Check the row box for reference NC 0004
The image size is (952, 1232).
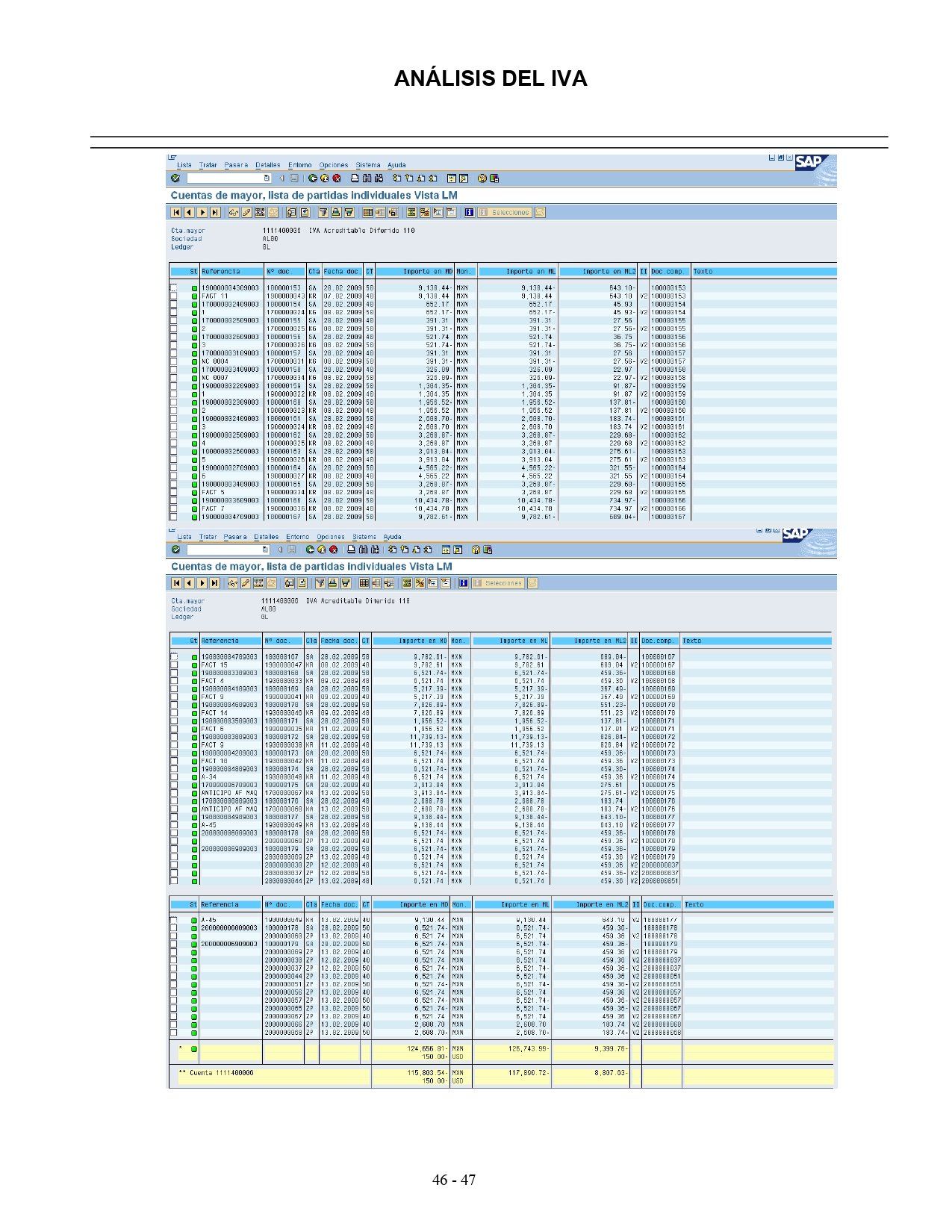(x=174, y=361)
